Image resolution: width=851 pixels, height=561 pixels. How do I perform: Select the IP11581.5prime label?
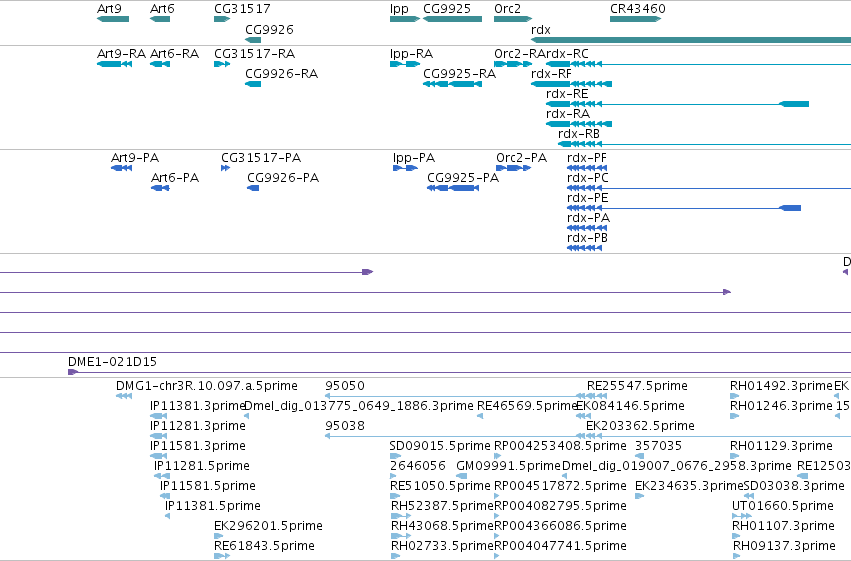(x=207, y=486)
